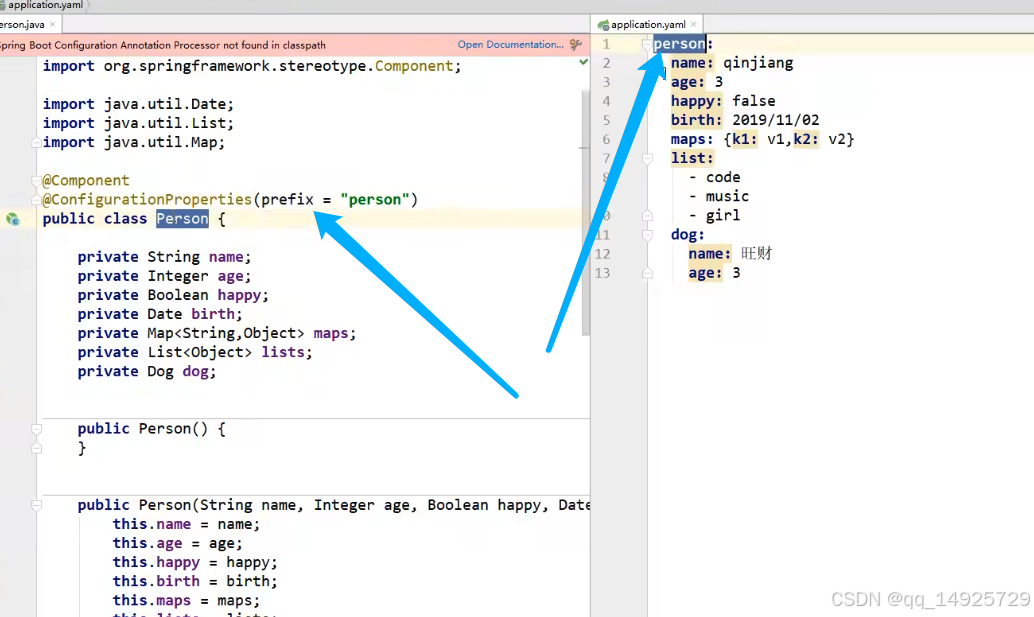Collapse the list section in application.yaml

645,160
